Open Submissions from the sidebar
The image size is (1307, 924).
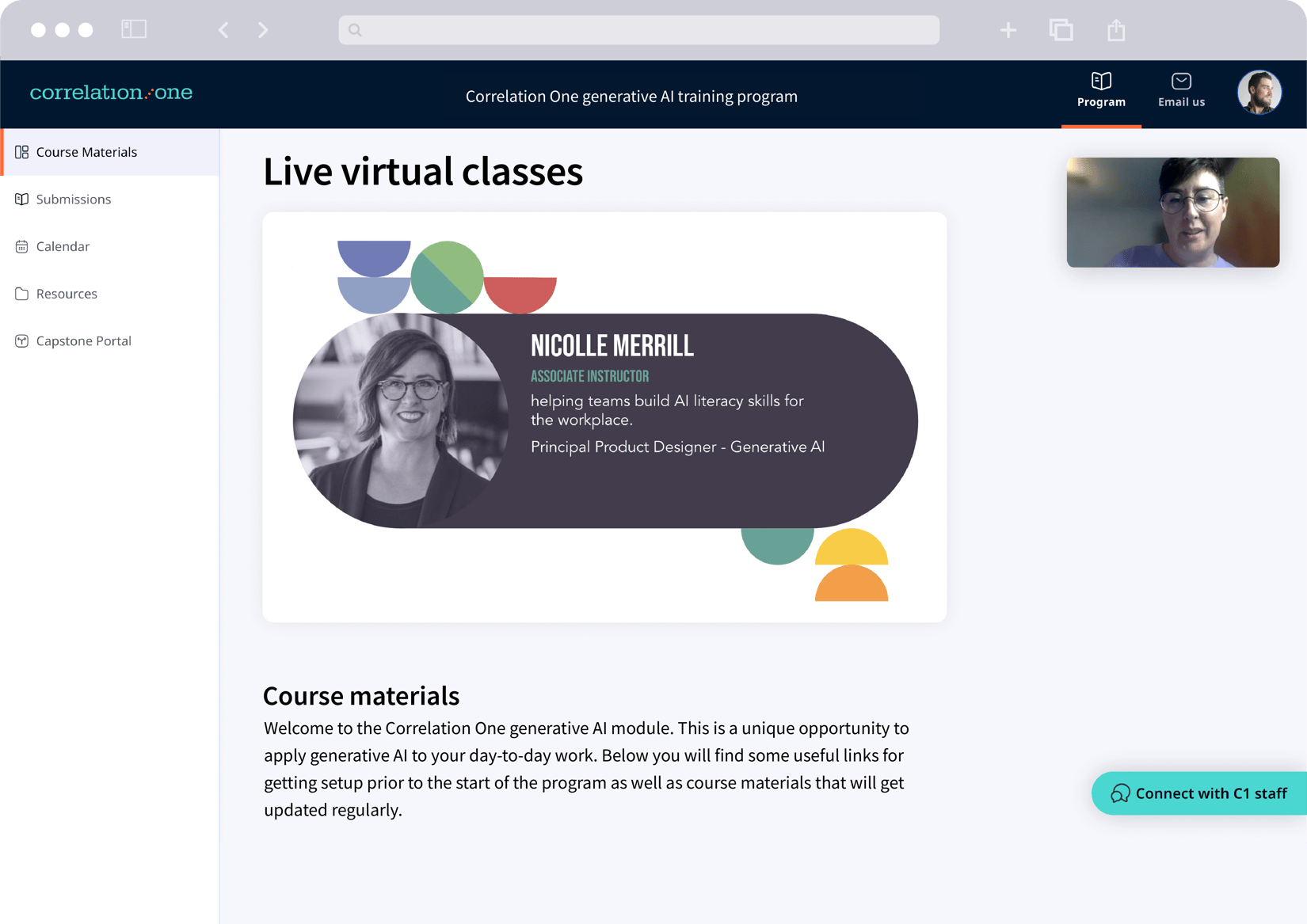click(x=73, y=200)
